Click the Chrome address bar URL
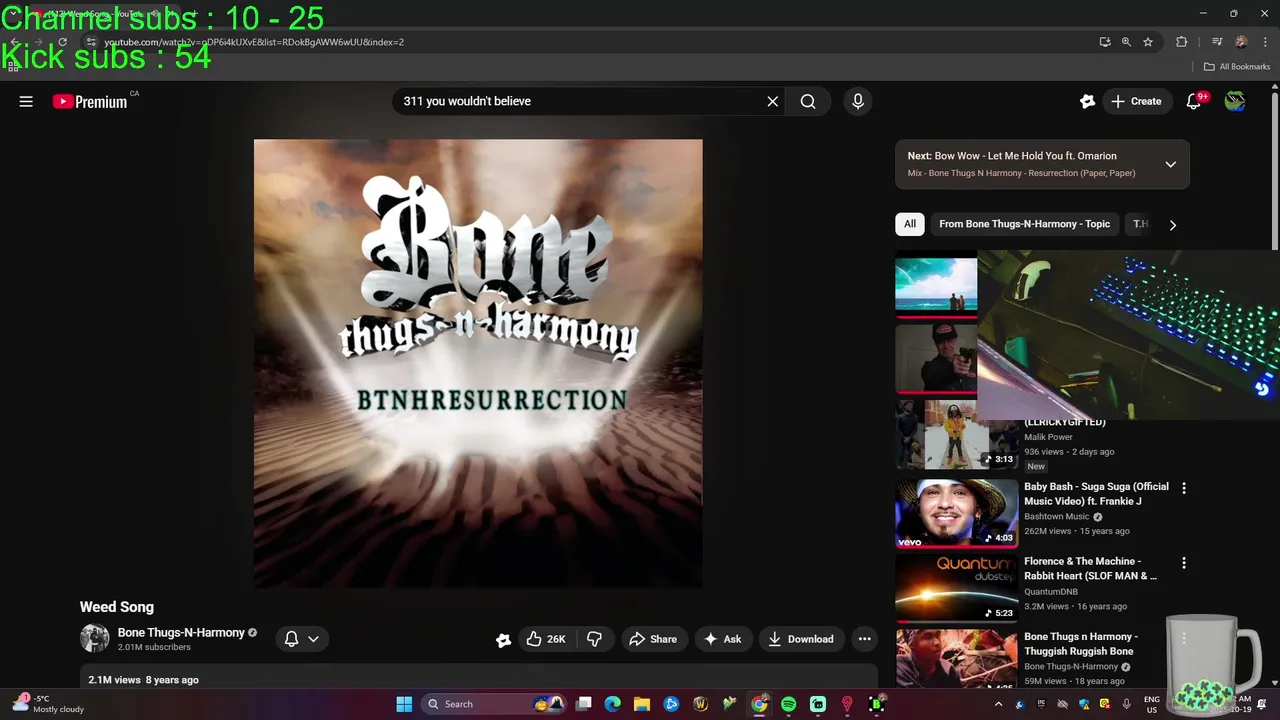1280x720 pixels. pyautogui.click(x=254, y=42)
